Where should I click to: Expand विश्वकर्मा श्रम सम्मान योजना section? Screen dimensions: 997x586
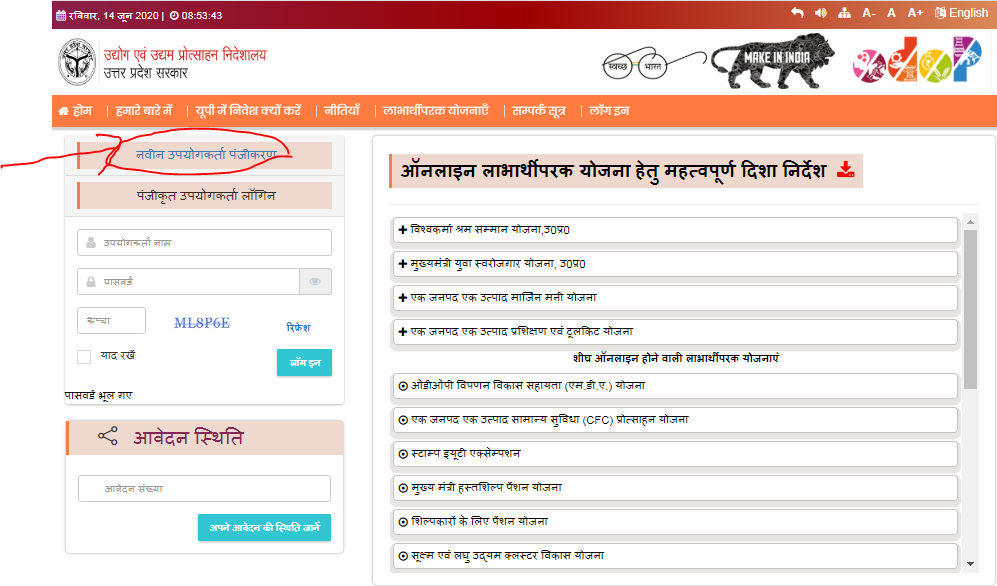(x=677, y=230)
